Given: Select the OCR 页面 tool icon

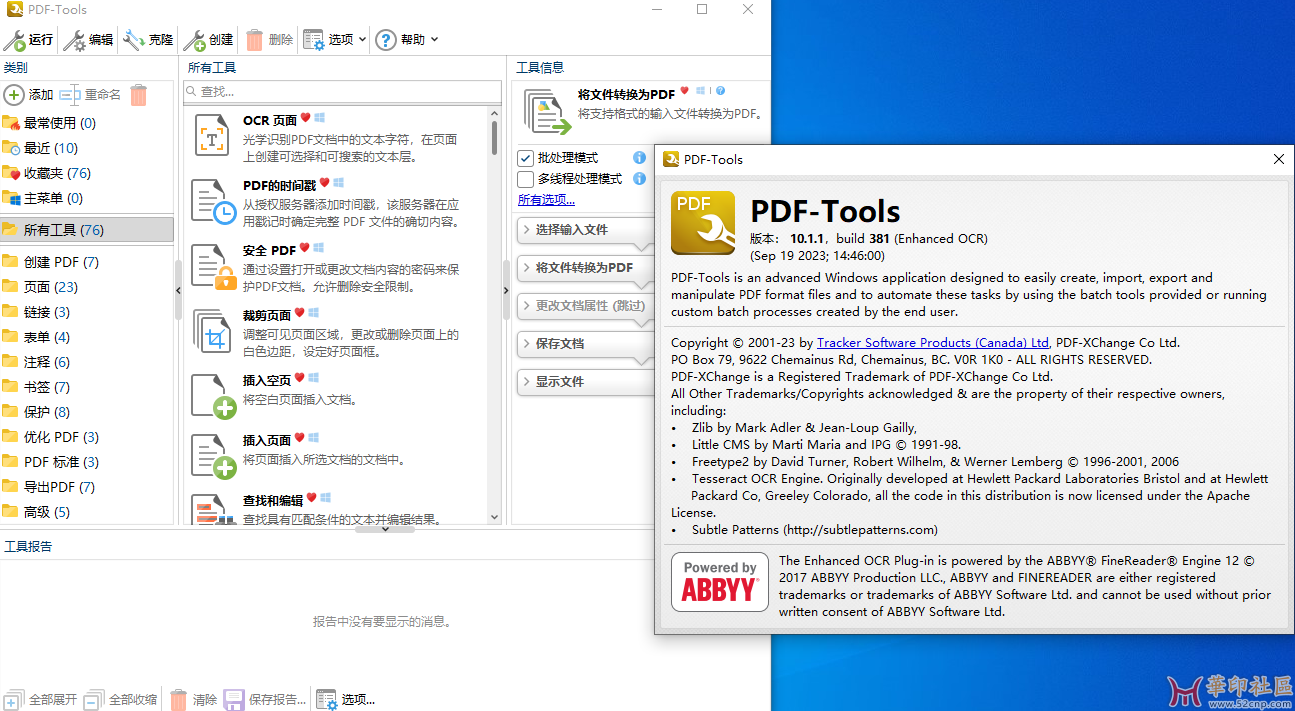Looking at the screenshot, I should tap(212, 136).
